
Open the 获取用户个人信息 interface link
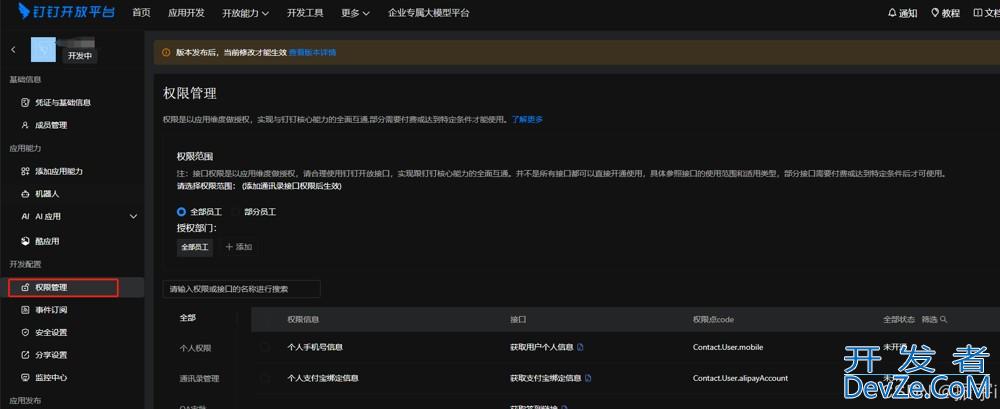(541, 347)
